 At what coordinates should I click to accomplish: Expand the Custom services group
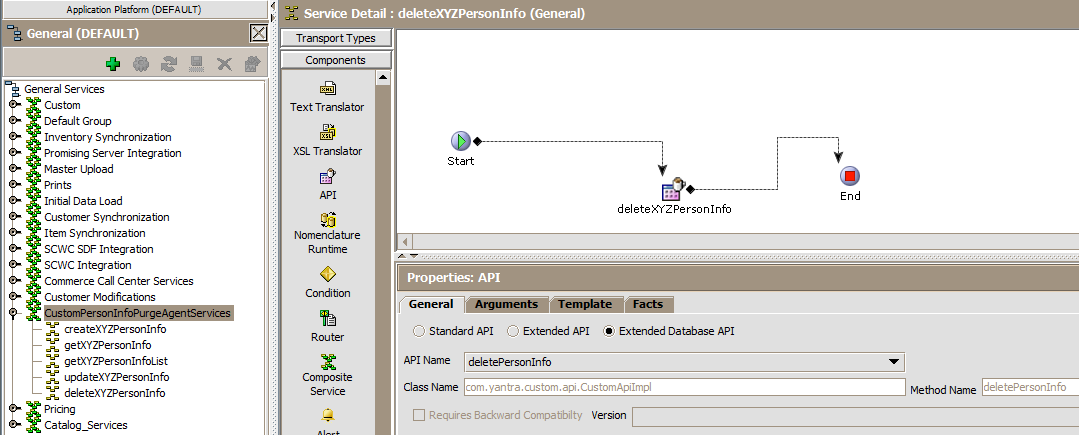tap(14, 105)
